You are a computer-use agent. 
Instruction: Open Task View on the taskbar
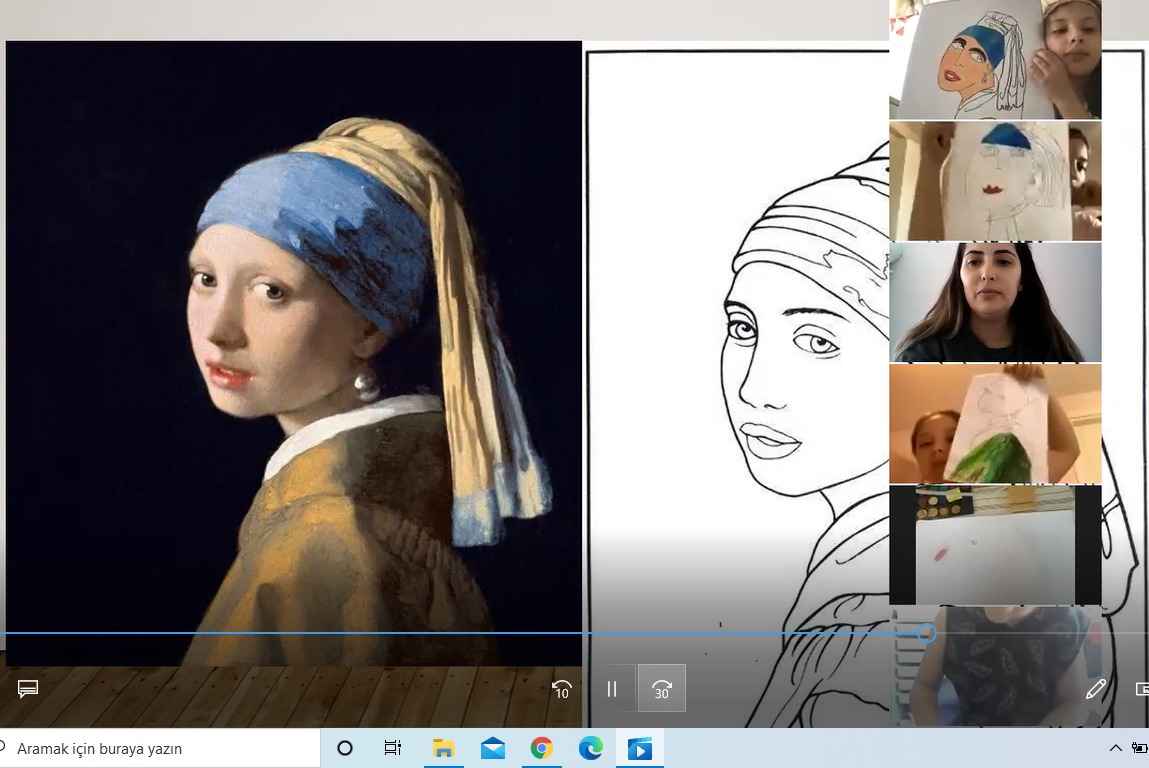(393, 748)
